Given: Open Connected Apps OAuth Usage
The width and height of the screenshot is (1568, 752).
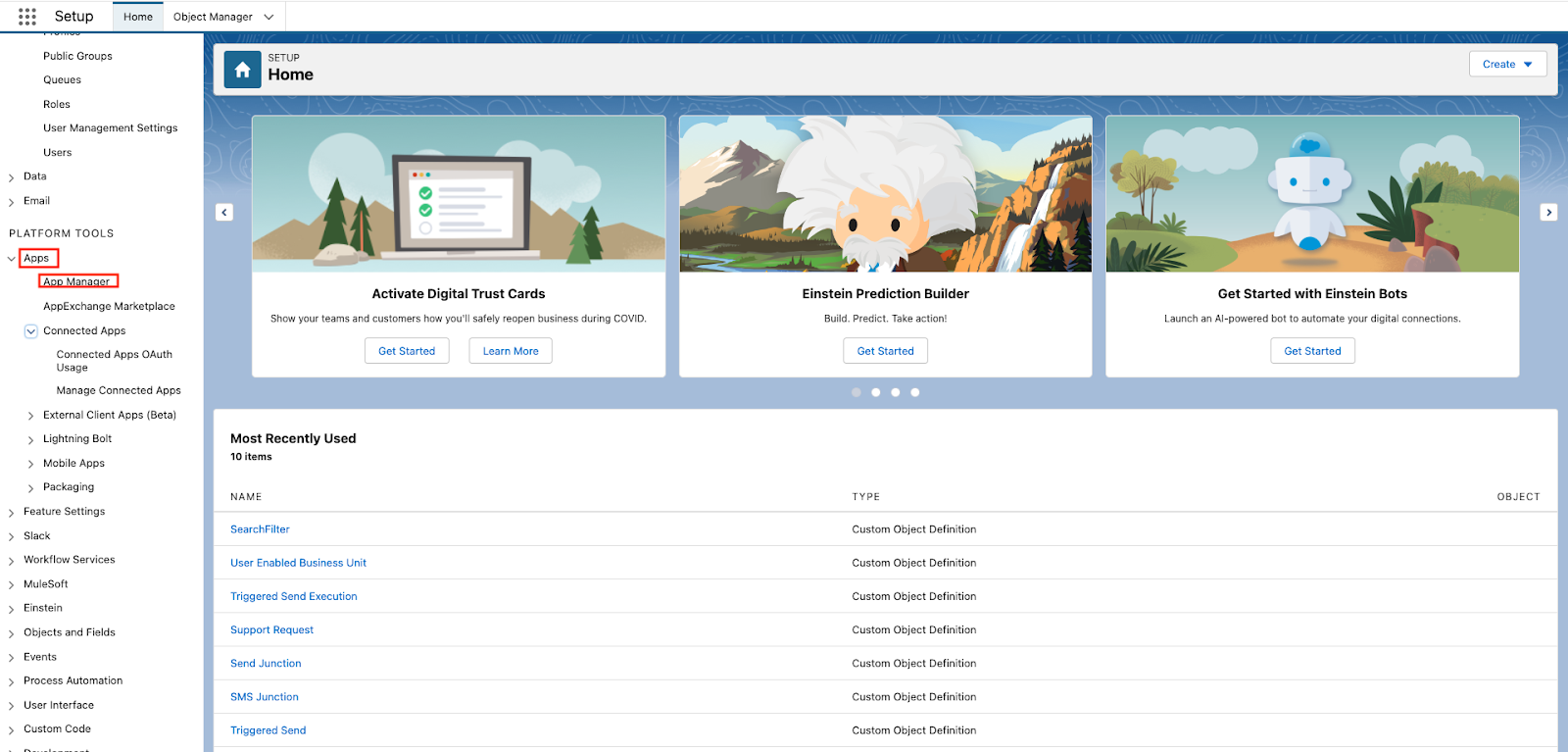Looking at the screenshot, I should 114,361.
